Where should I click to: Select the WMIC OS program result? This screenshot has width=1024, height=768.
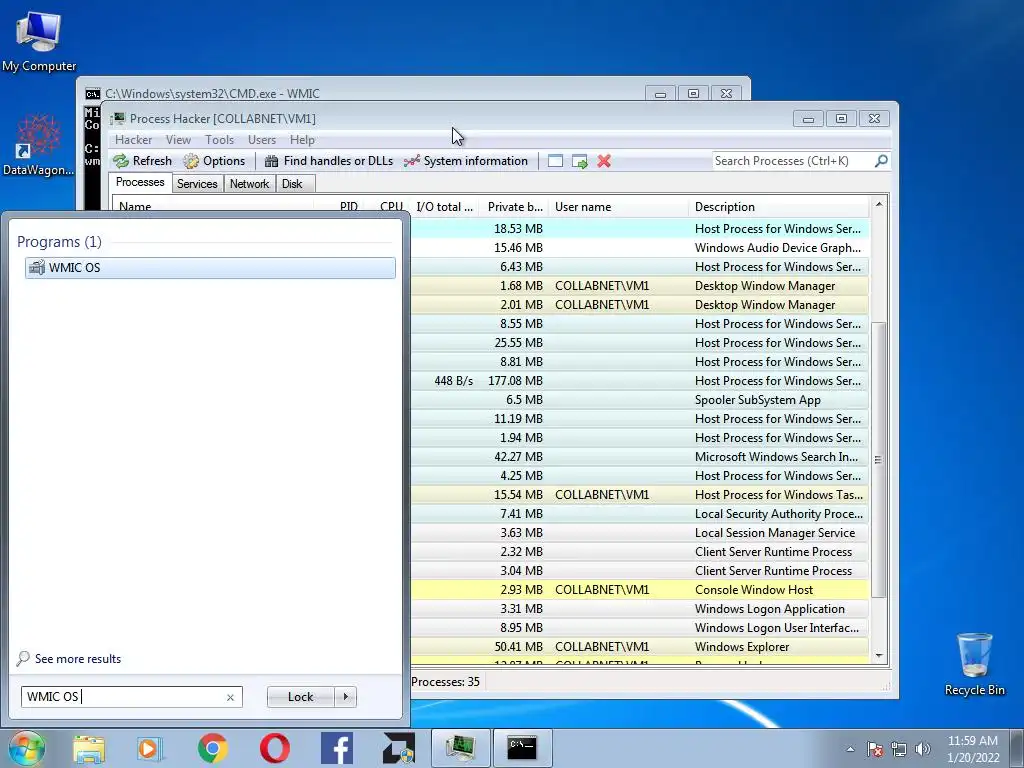[210, 268]
